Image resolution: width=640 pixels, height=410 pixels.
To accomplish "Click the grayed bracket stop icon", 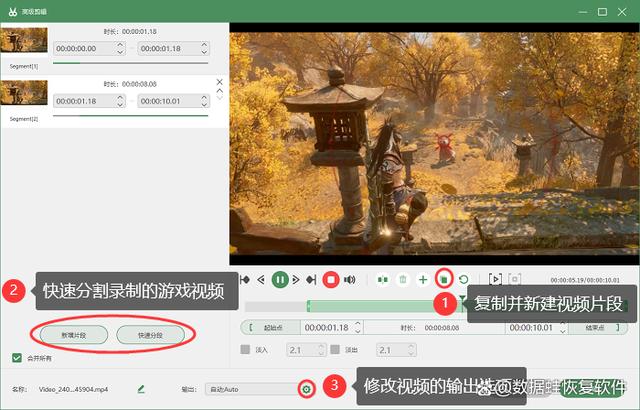I will [515, 279].
